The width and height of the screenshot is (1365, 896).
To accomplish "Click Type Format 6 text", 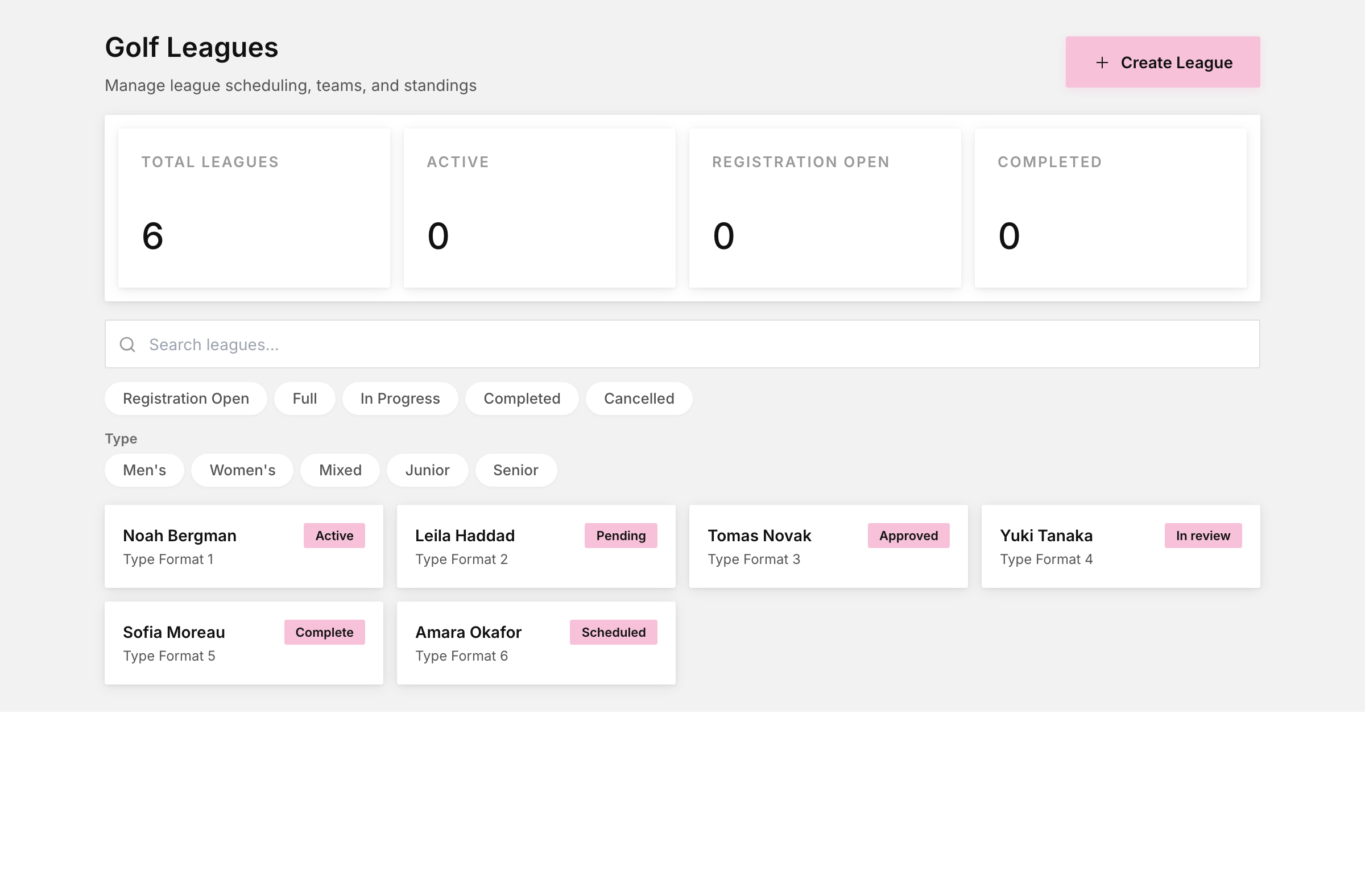I will coord(462,656).
